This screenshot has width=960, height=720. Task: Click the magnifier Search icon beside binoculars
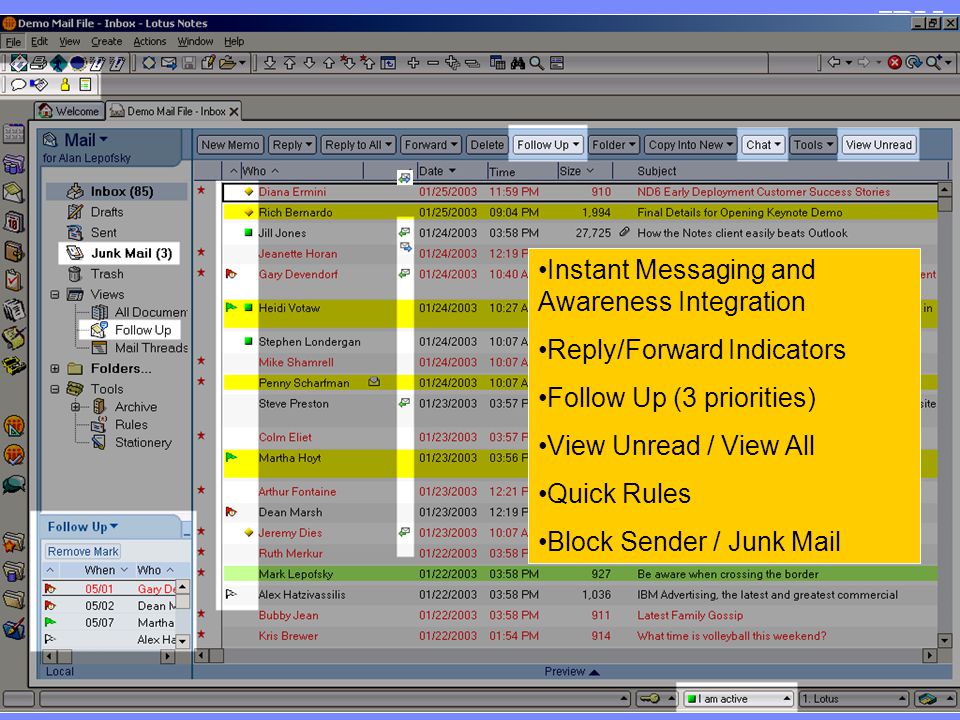(537, 63)
